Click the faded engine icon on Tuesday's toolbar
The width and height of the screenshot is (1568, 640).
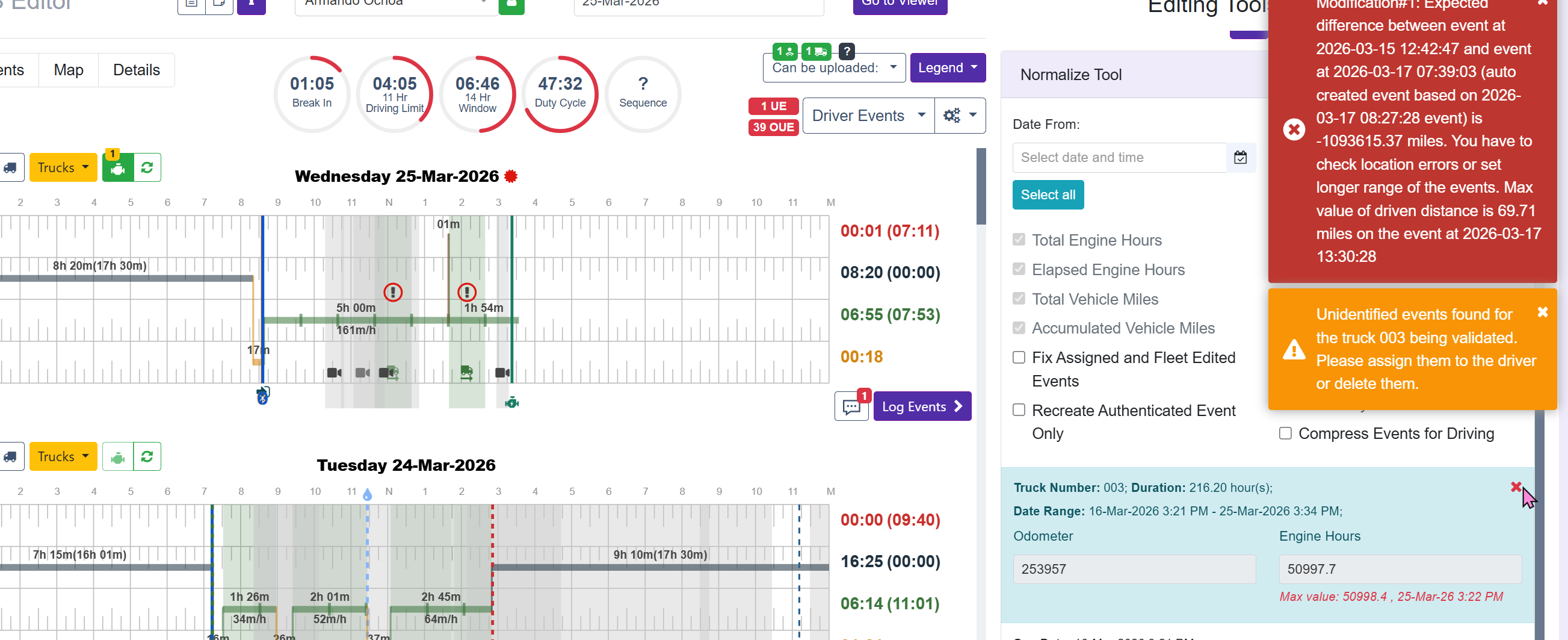coord(118,457)
